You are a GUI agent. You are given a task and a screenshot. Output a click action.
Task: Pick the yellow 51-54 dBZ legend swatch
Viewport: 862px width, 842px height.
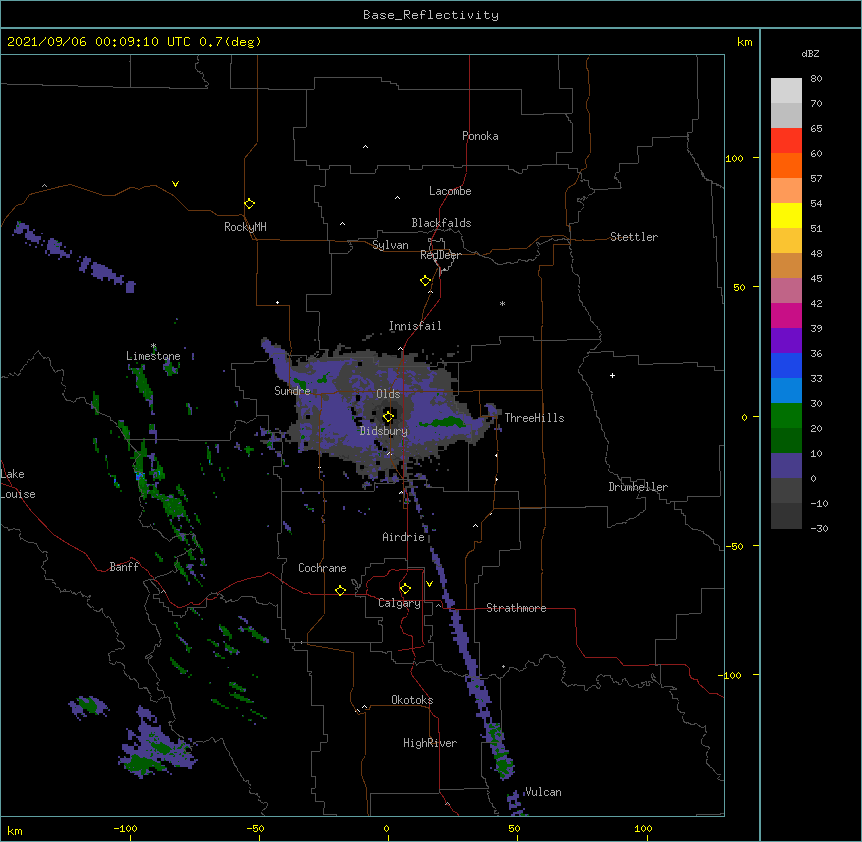click(x=786, y=215)
